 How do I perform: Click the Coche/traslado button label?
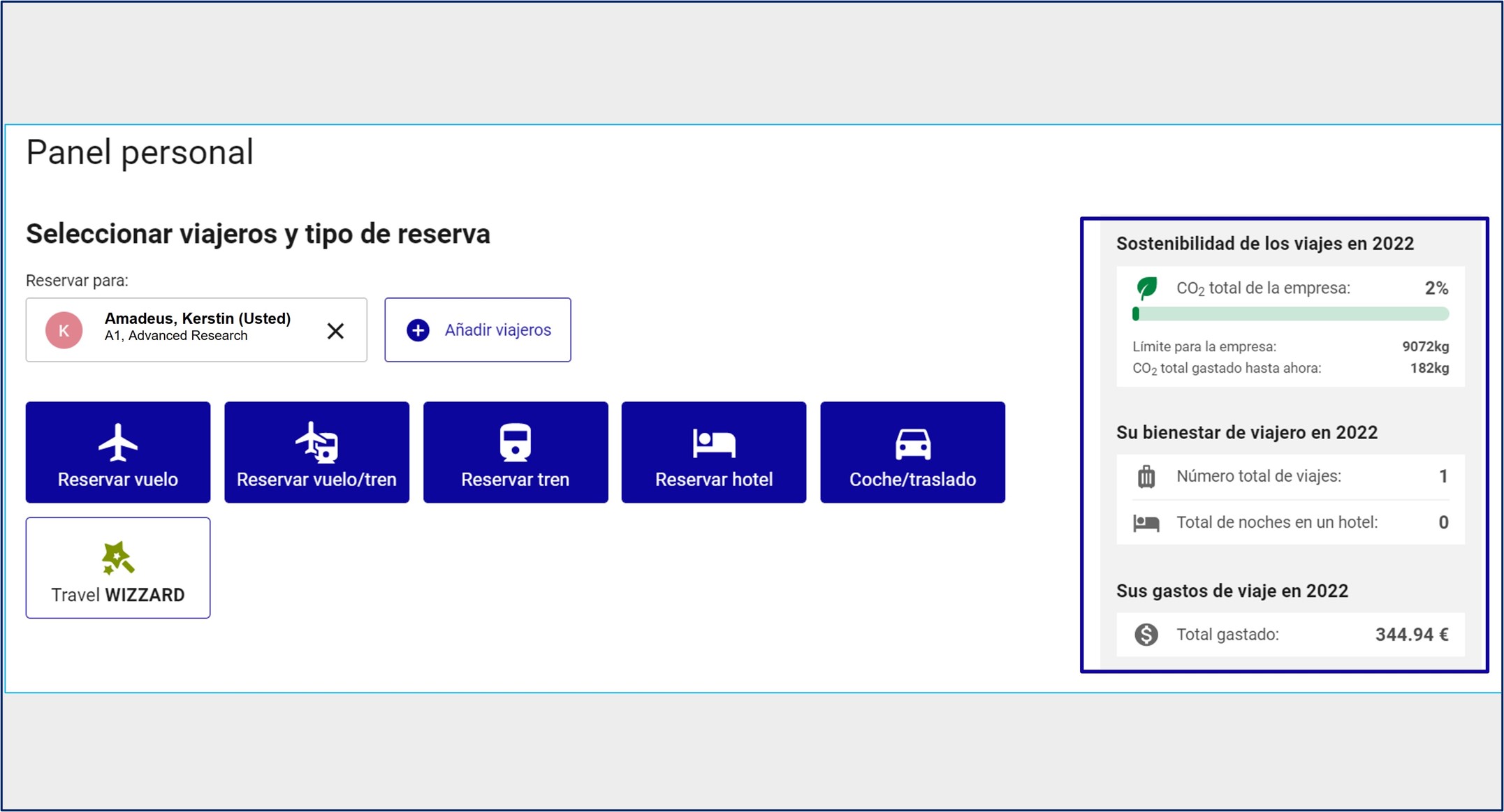[x=912, y=480]
